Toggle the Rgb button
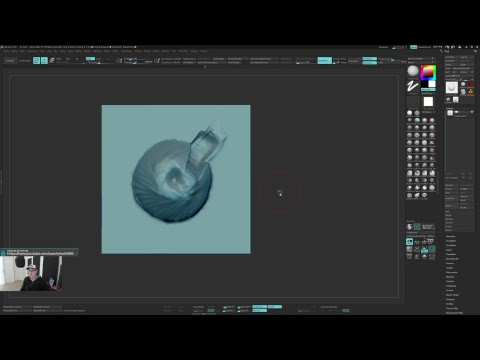 [x=68, y=59]
